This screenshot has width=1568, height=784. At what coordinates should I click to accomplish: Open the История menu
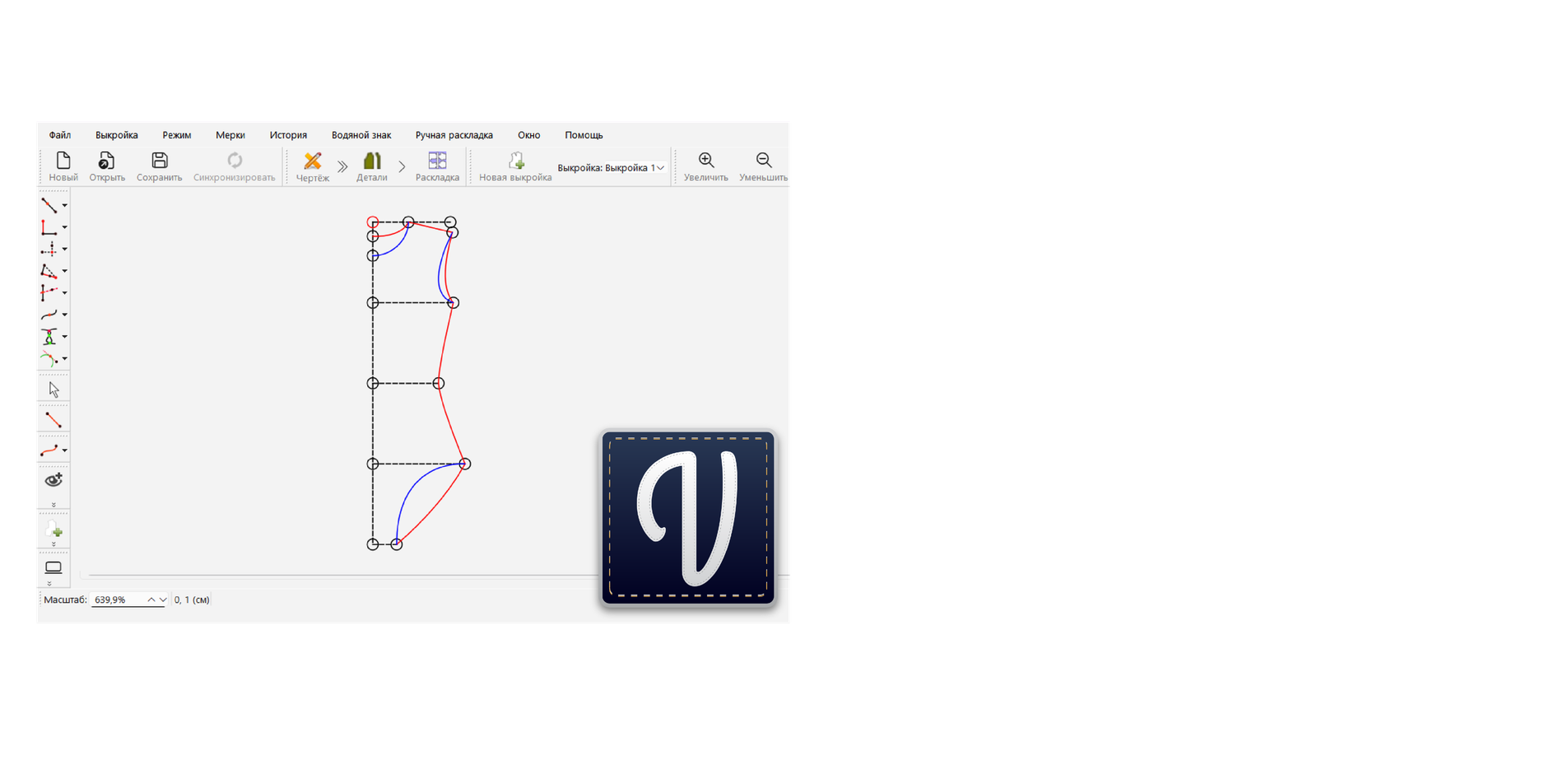[x=288, y=135]
